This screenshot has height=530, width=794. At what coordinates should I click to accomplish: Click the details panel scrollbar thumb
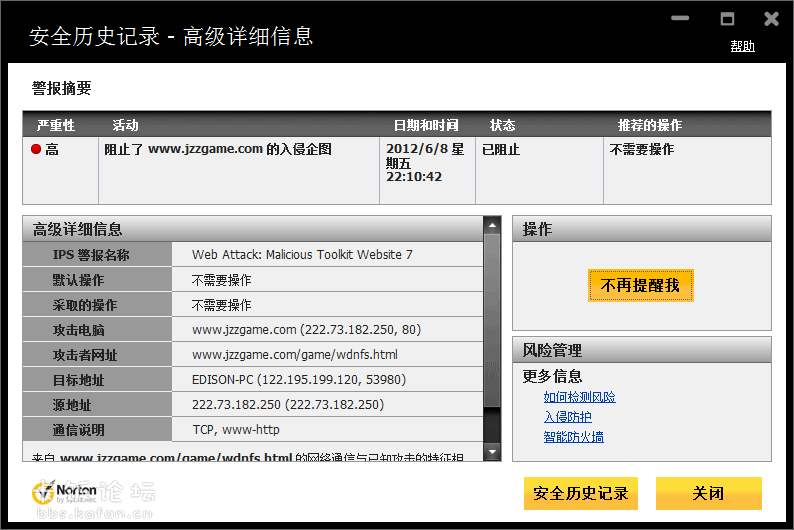491,320
